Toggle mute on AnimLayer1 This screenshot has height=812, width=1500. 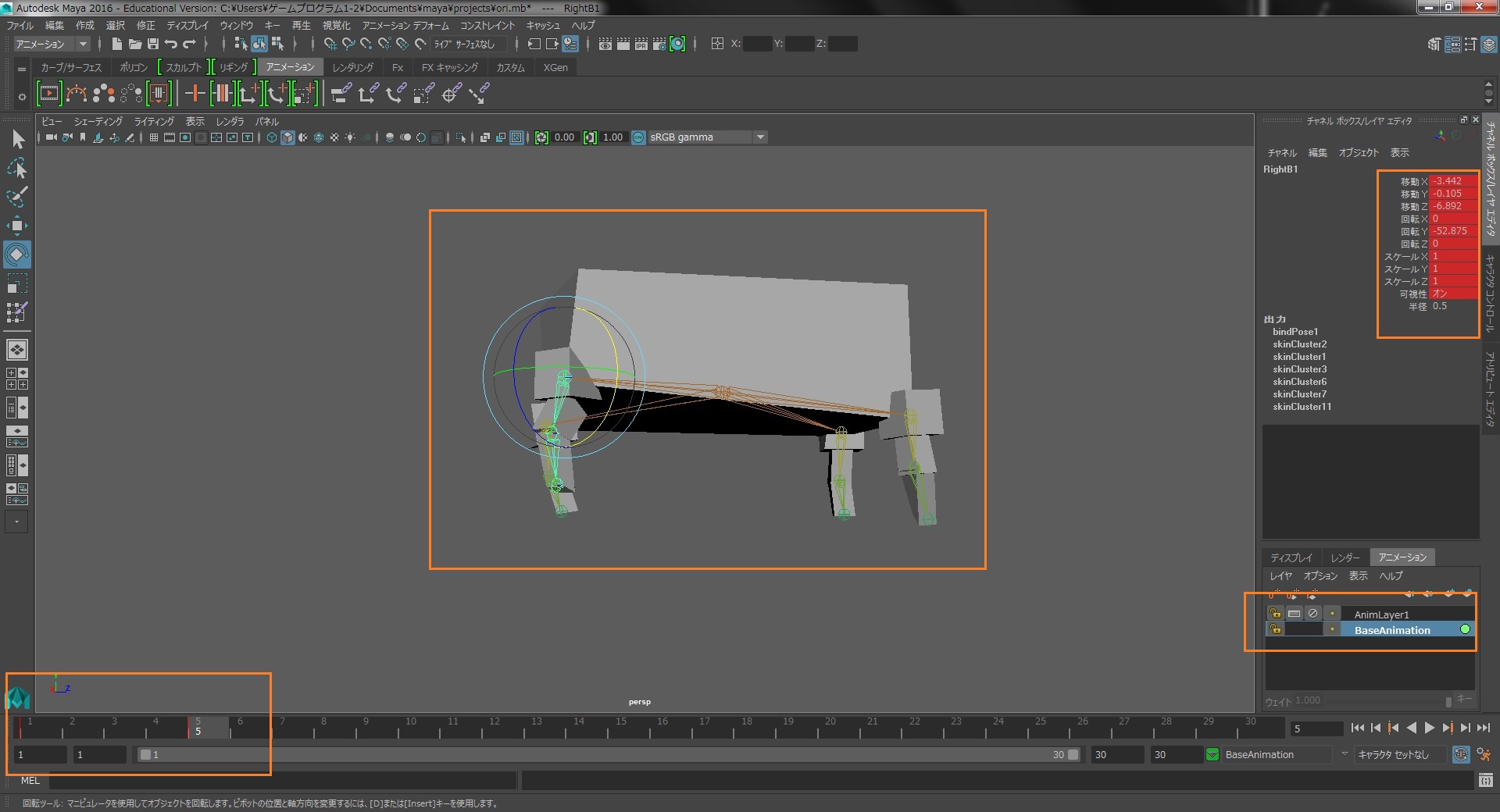1312,614
